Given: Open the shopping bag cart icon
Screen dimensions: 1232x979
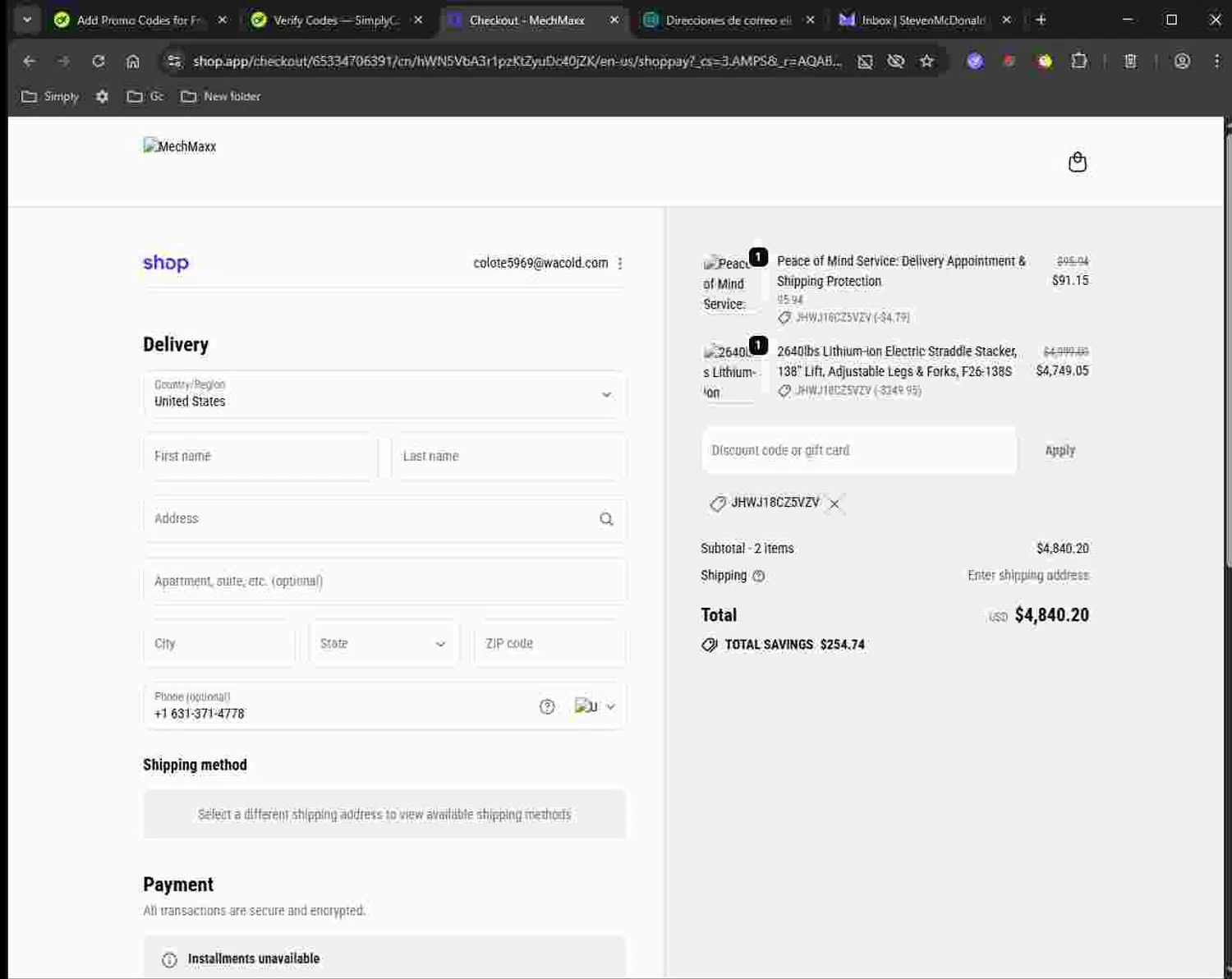Looking at the screenshot, I should pyautogui.click(x=1077, y=162).
